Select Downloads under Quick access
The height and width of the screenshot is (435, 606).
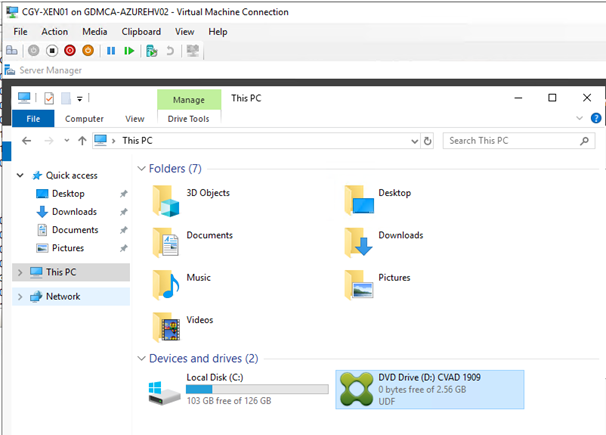tap(74, 212)
